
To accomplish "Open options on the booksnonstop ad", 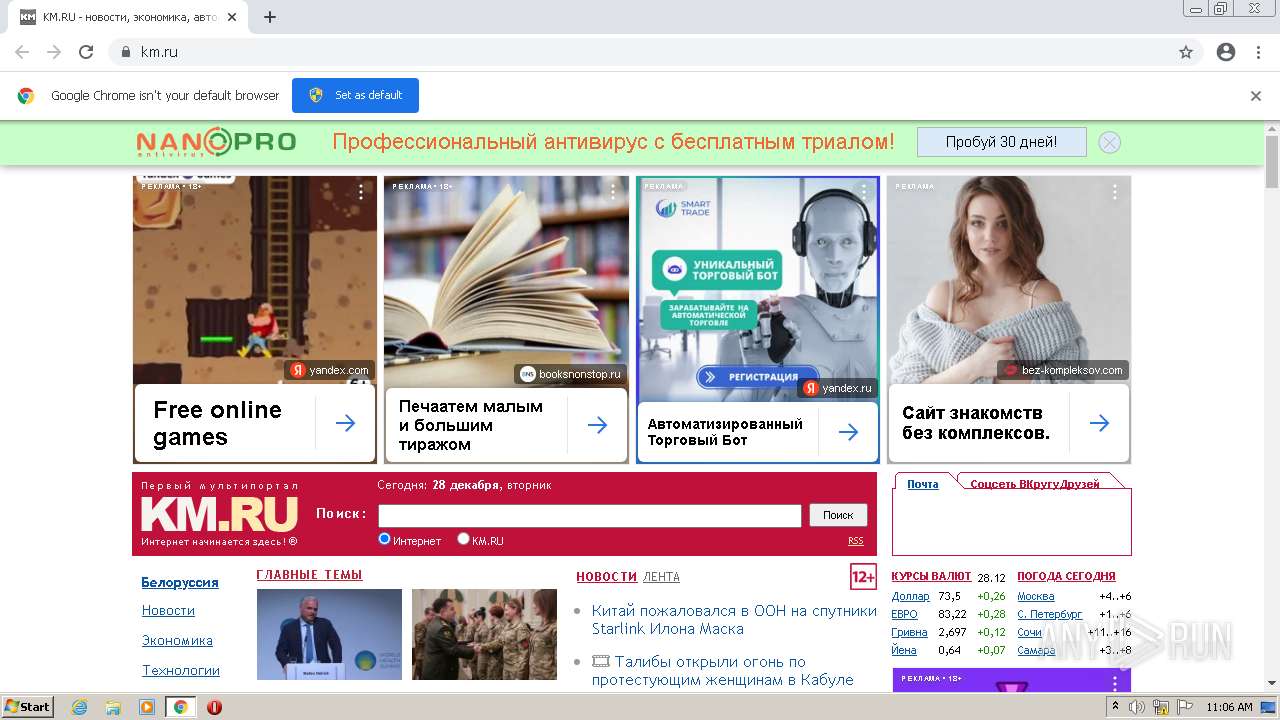I will [613, 192].
